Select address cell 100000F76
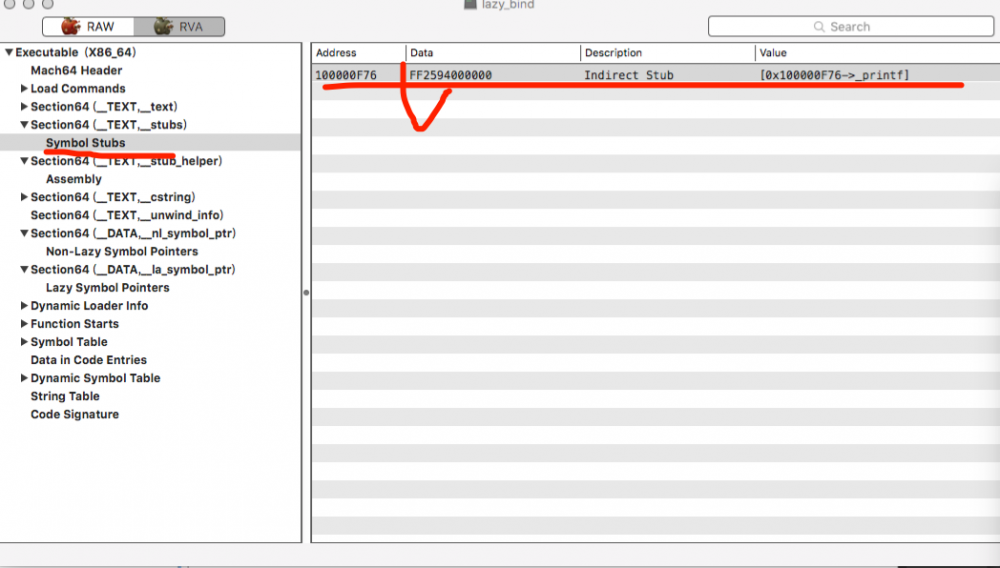 point(346,75)
